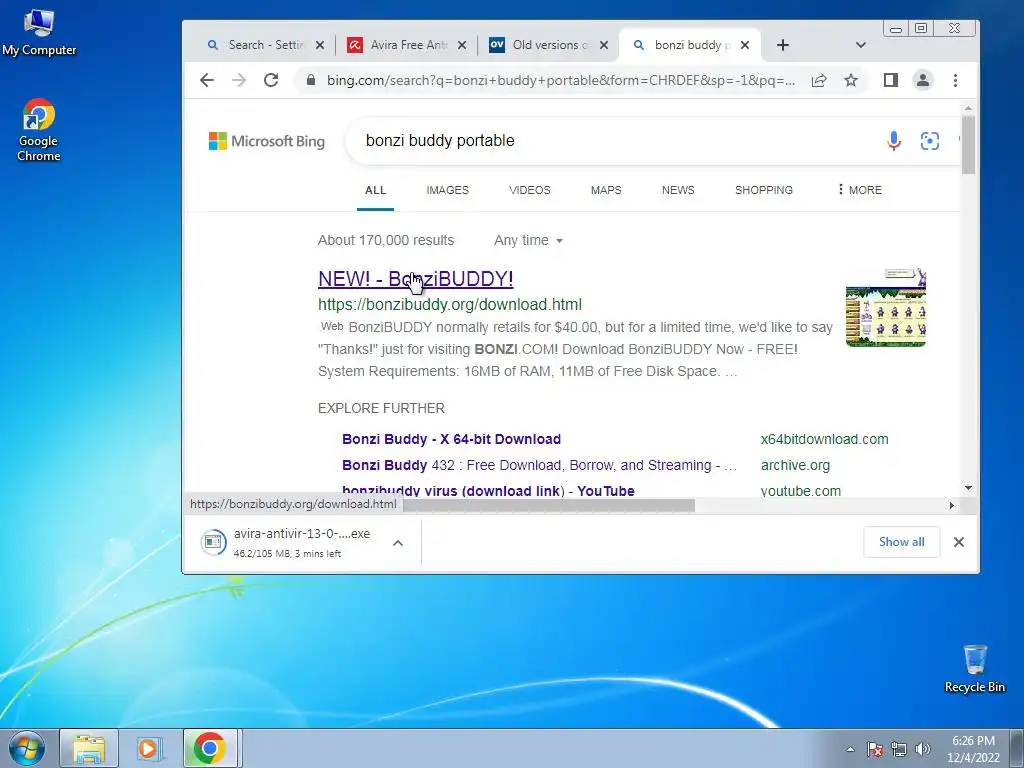
Task: Switch to IMAGES search results
Action: (x=447, y=190)
